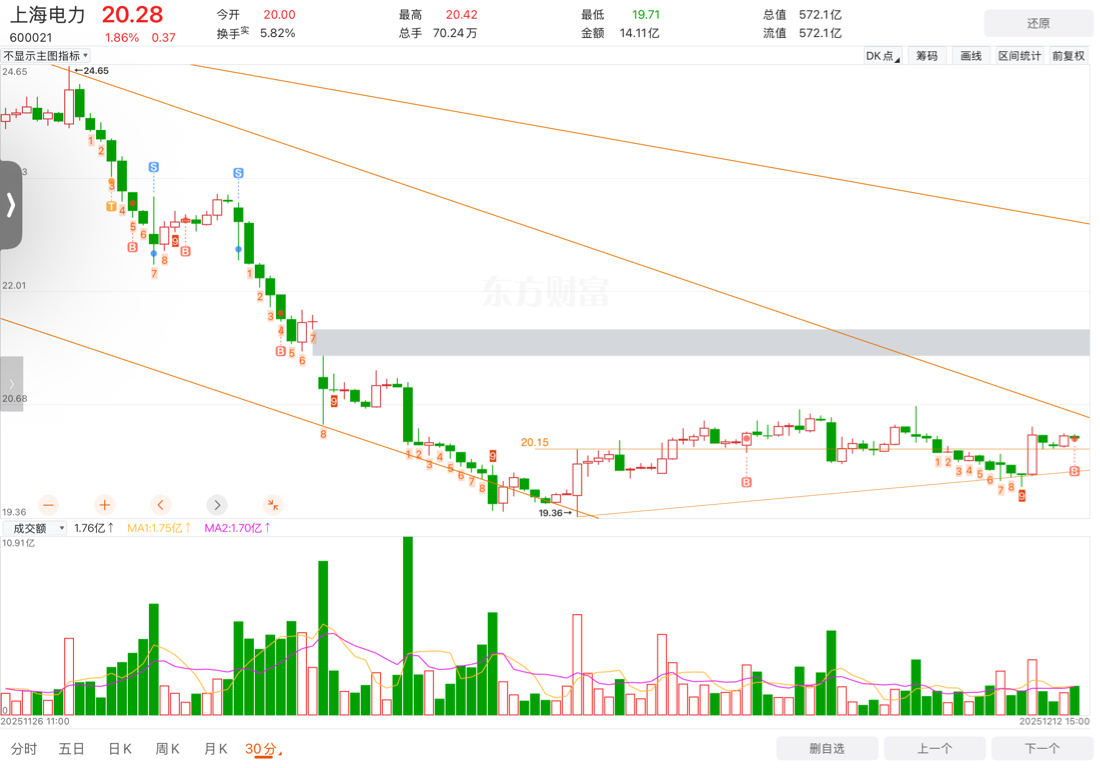
Task: Click the MA2:1.70亿 indicator label
Action: tap(237, 528)
